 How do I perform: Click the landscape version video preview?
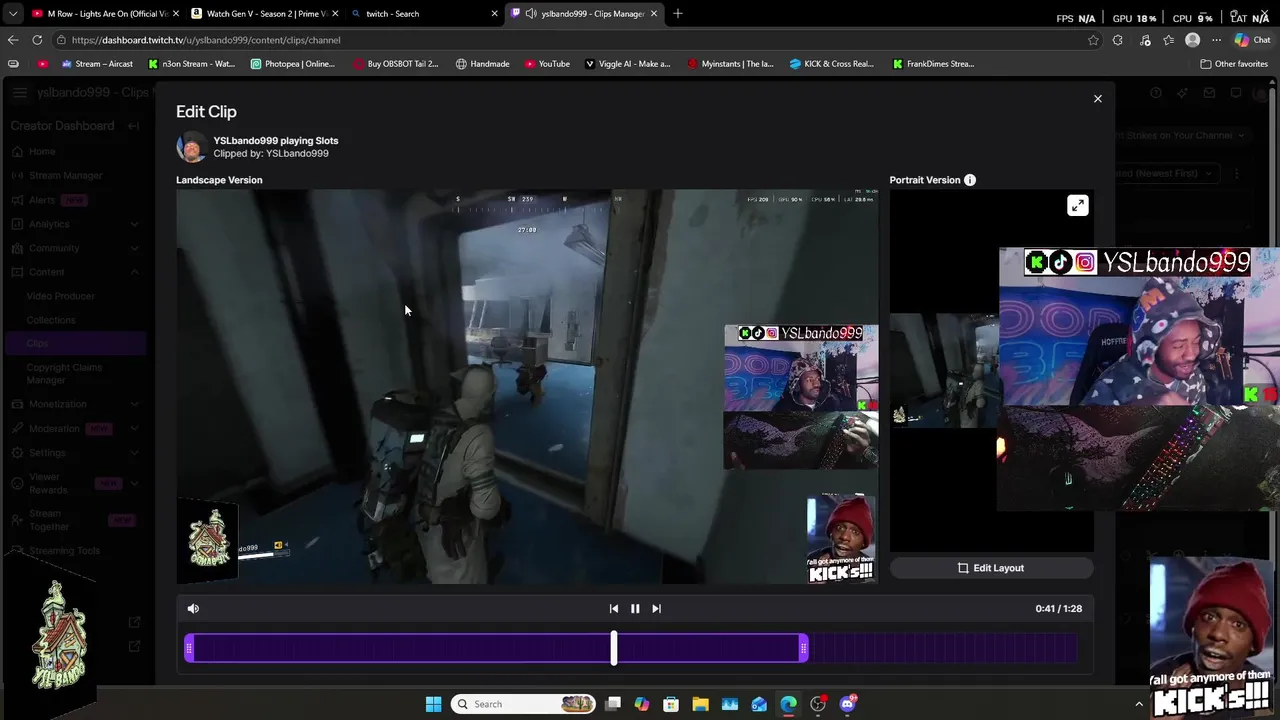point(527,387)
